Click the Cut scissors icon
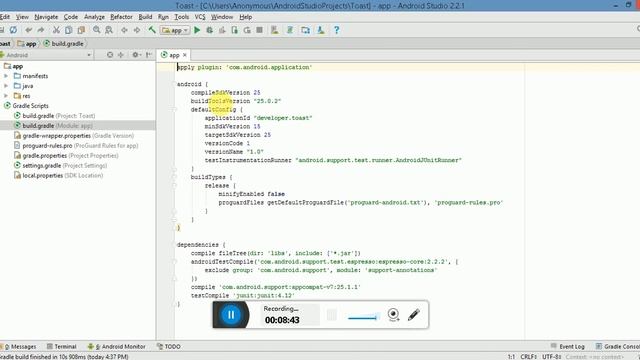Viewport: 640px width, 360px height. coord(56,30)
